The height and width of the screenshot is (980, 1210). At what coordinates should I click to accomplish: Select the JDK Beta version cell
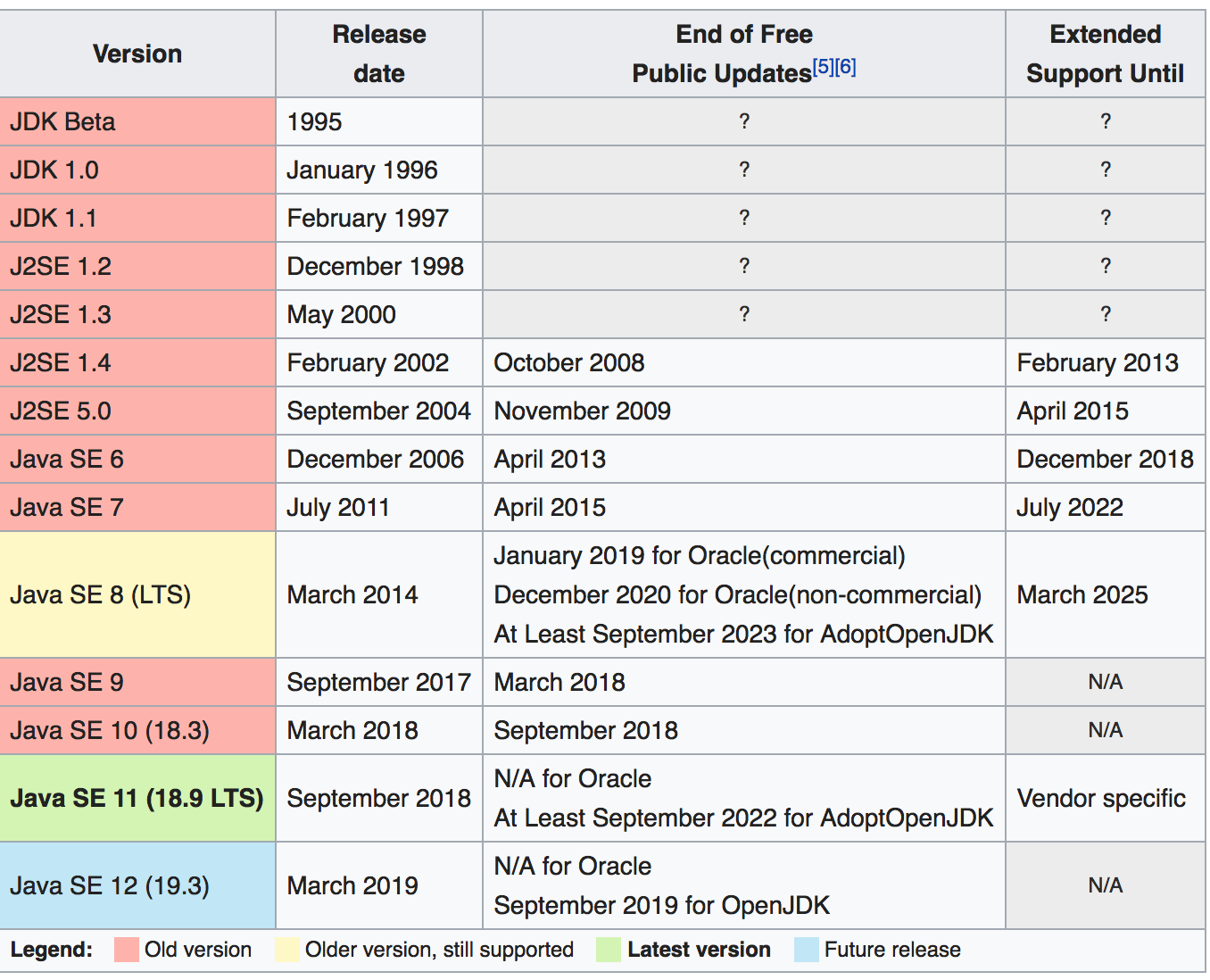pos(137,121)
